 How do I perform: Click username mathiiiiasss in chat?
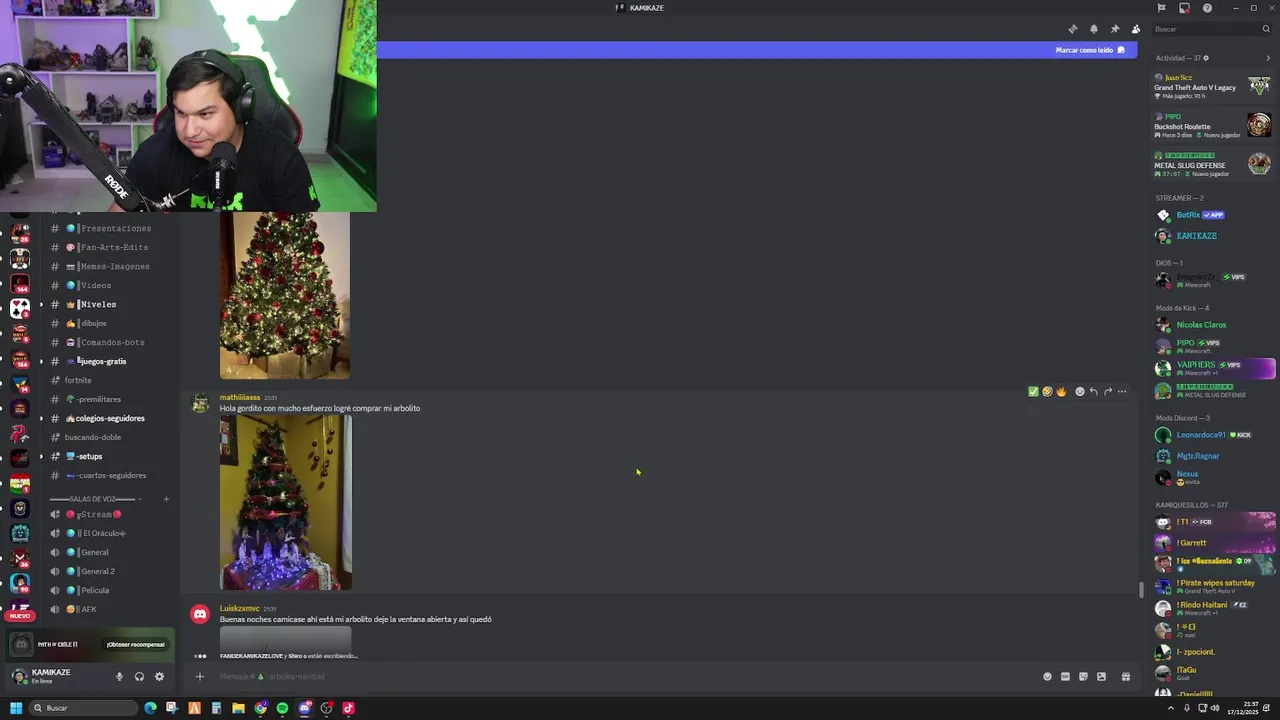(240, 397)
